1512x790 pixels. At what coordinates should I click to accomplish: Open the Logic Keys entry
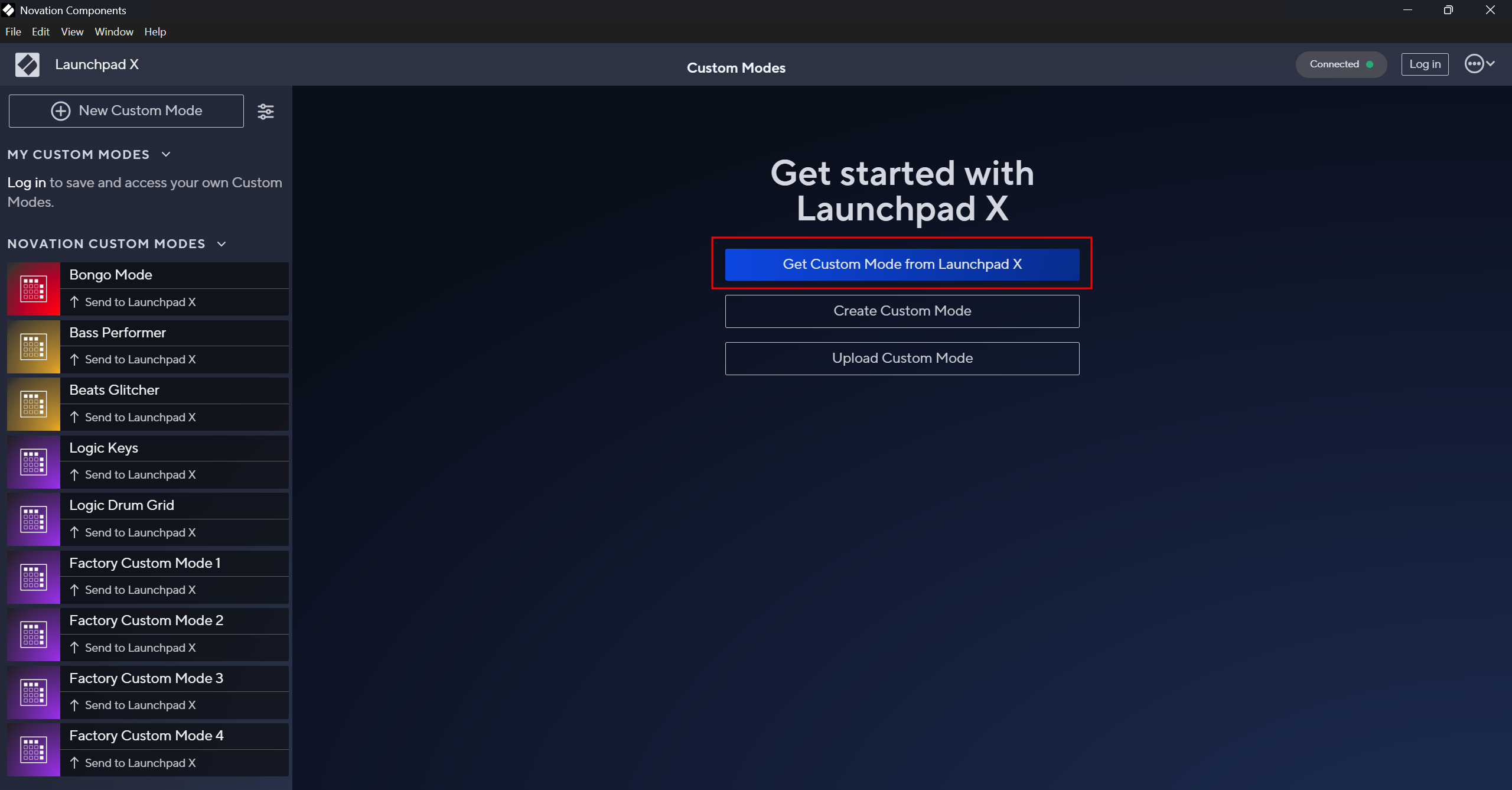point(175,448)
